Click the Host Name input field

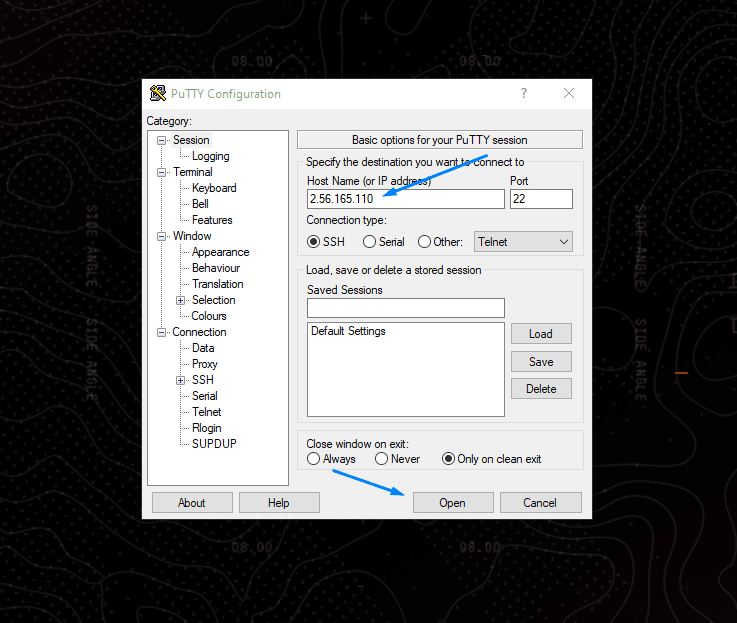point(406,199)
